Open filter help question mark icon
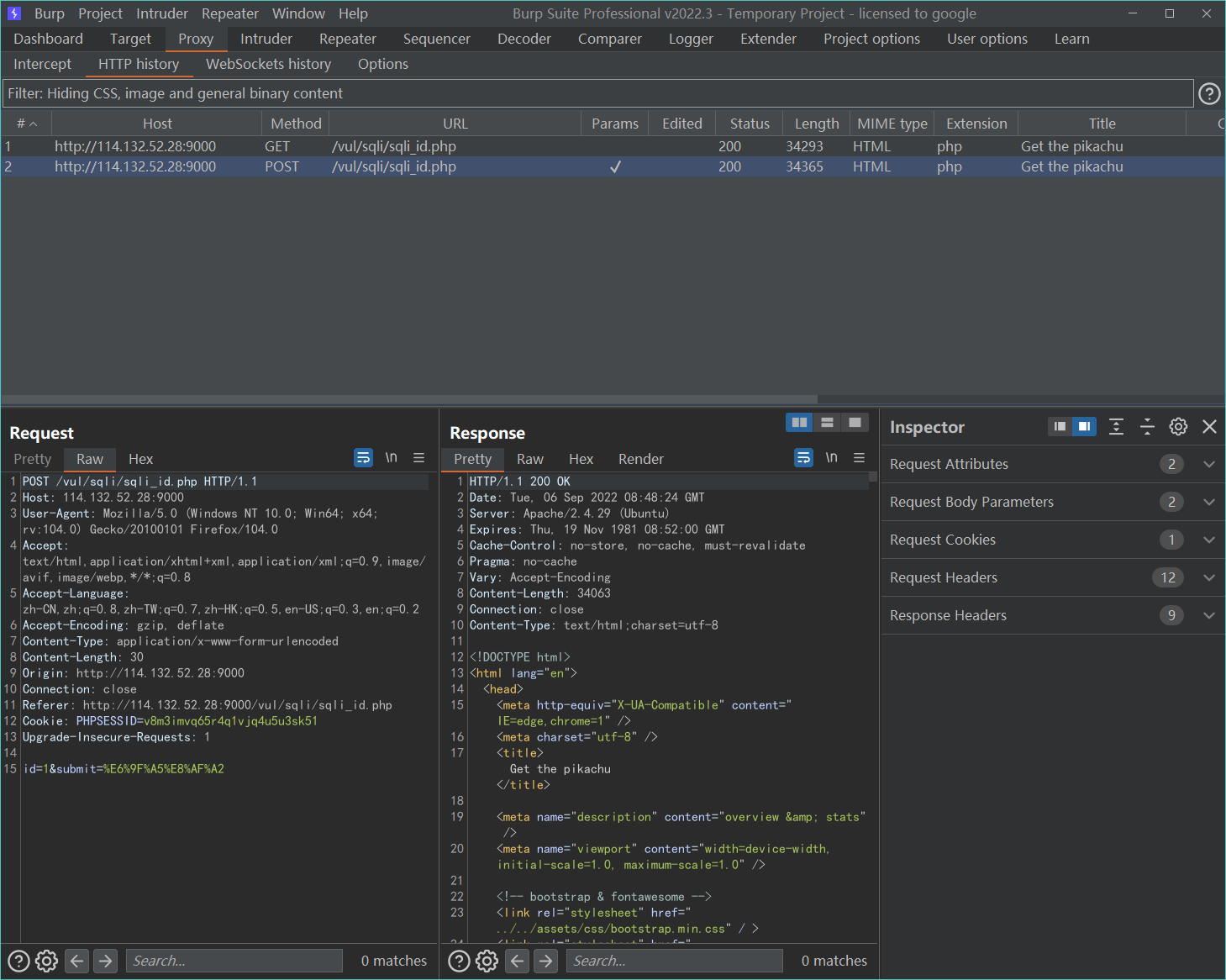1226x980 pixels. (1208, 93)
